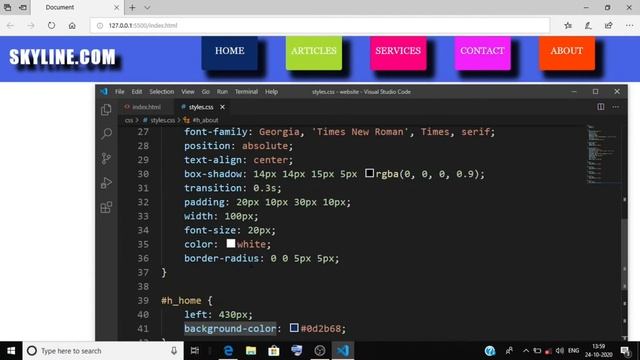Open the Go menu
Image resolution: width=640 pixels, height=360 pixels.
coord(206,92)
